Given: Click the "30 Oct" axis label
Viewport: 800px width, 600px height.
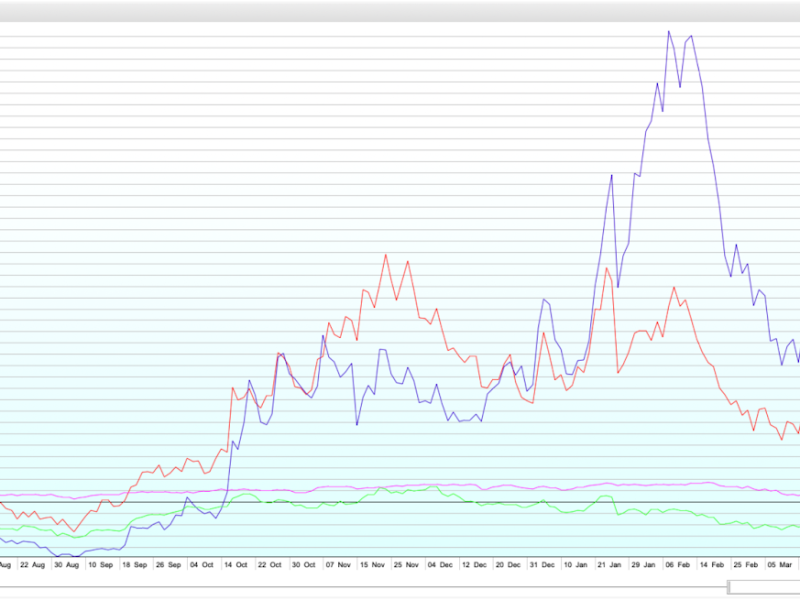Looking at the screenshot, I should pyautogui.click(x=304, y=565).
